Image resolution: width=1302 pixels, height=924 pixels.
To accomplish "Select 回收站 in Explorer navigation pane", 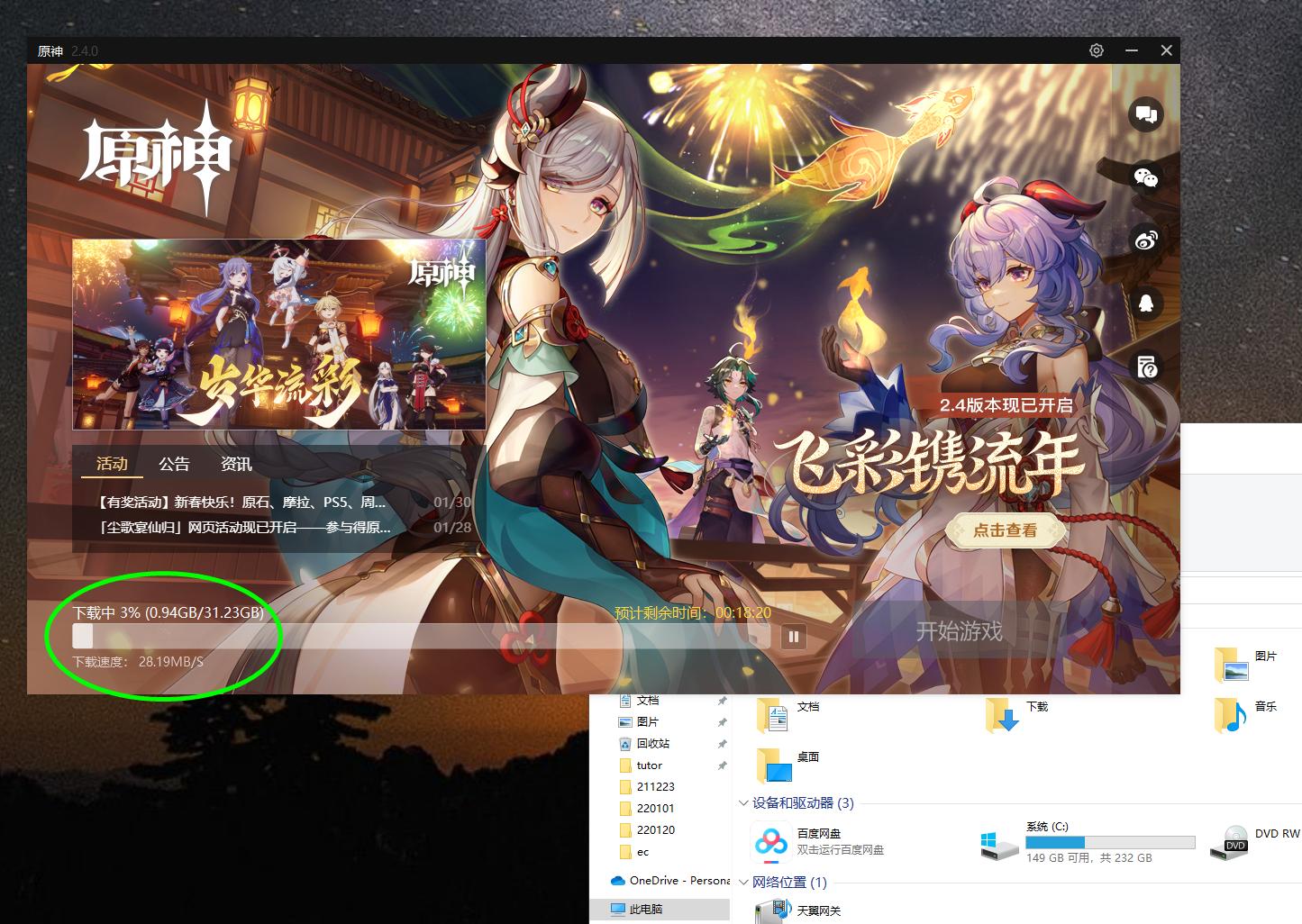I will pyautogui.click(x=653, y=743).
